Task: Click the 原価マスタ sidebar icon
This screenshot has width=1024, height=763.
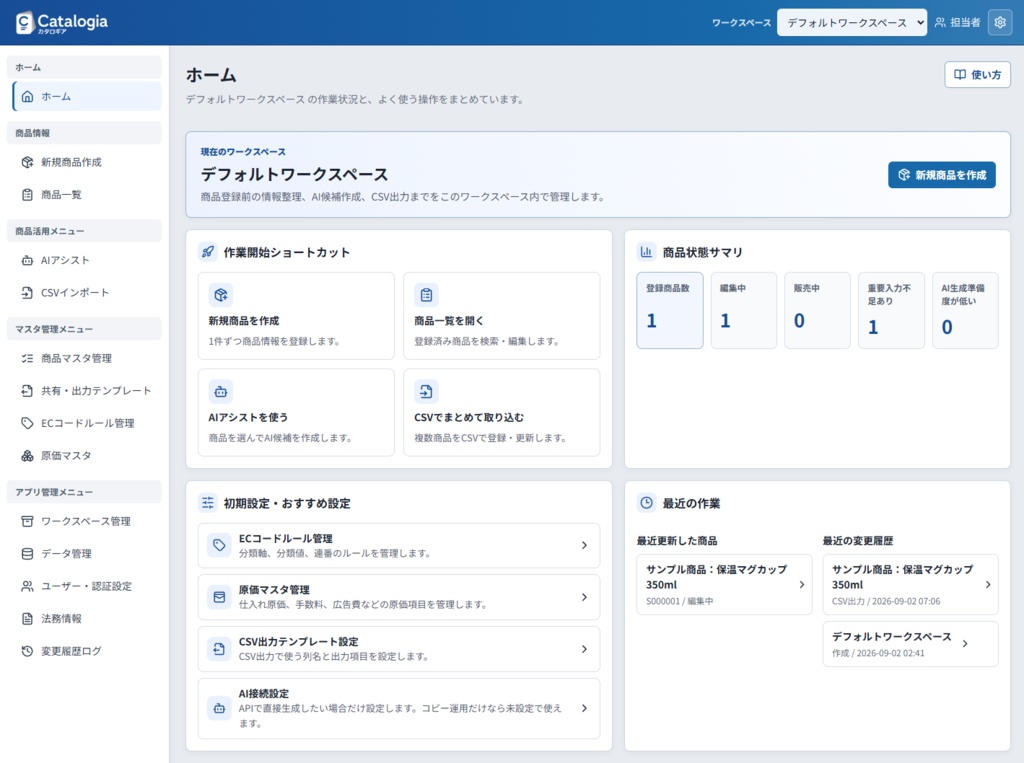Action: (x=27, y=455)
